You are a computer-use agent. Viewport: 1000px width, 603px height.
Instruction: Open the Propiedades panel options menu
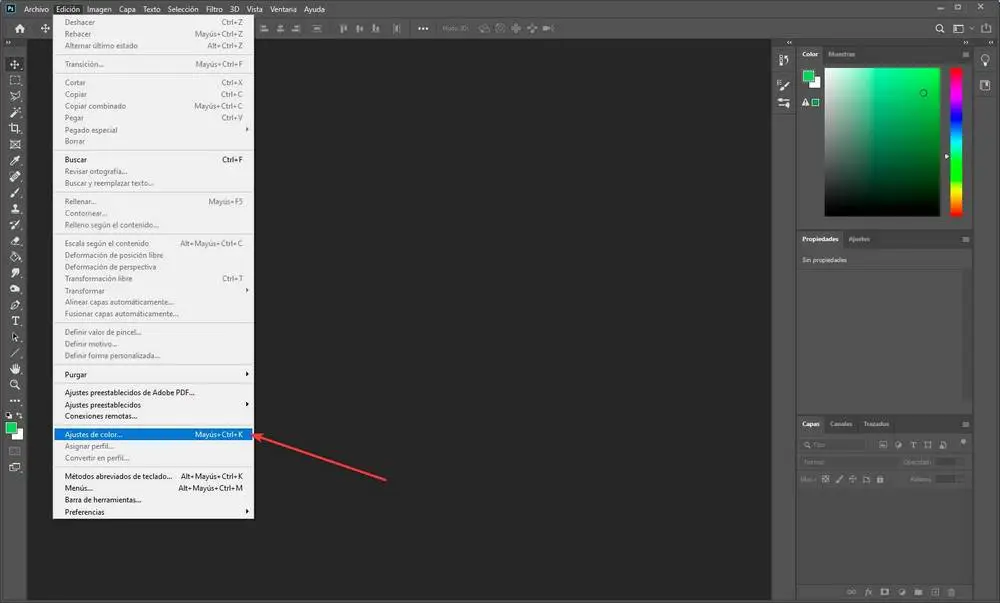966,240
